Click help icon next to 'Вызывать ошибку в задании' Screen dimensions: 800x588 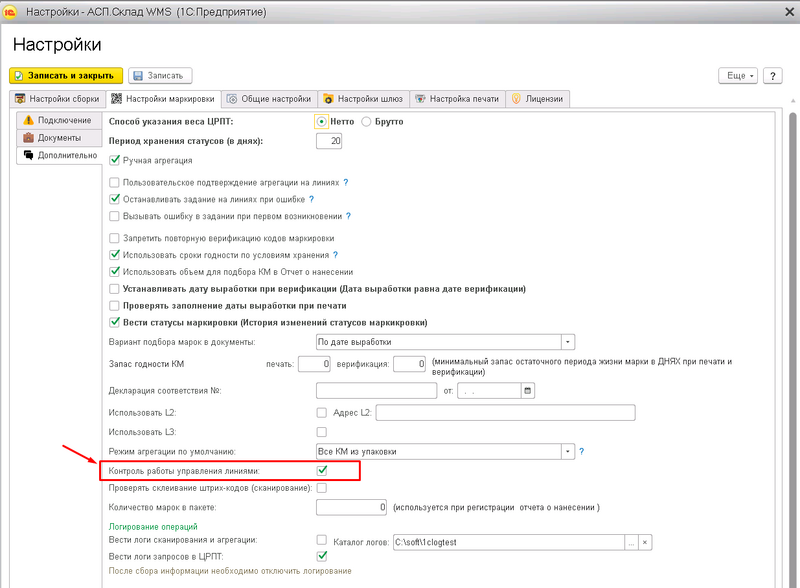click(x=349, y=215)
